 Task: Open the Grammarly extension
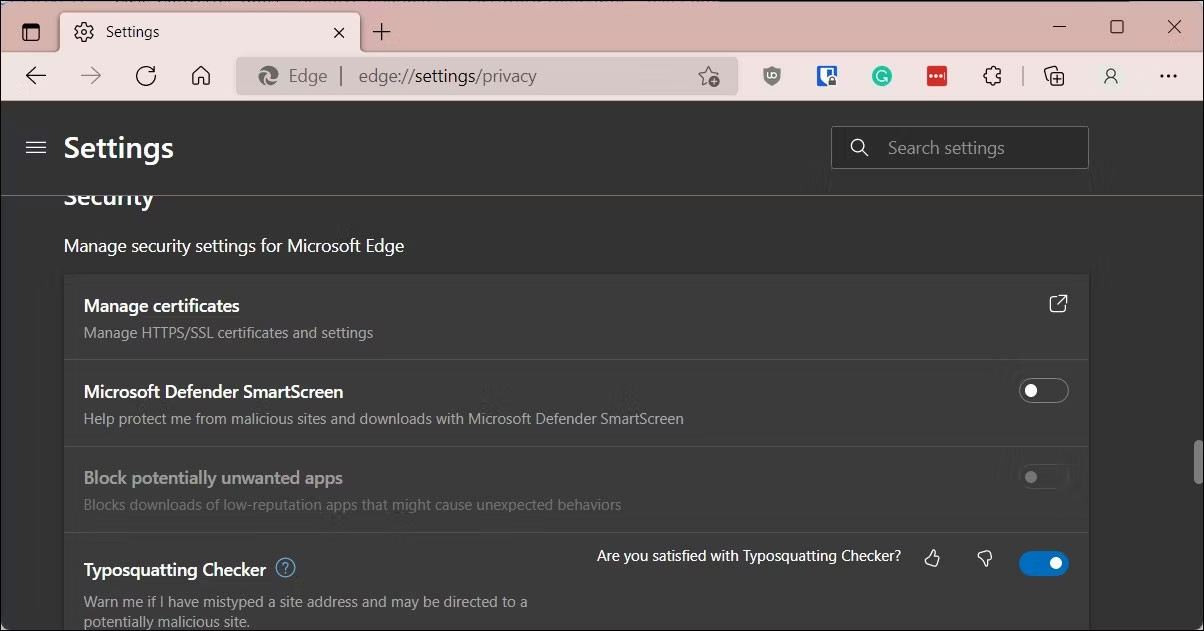coord(880,75)
